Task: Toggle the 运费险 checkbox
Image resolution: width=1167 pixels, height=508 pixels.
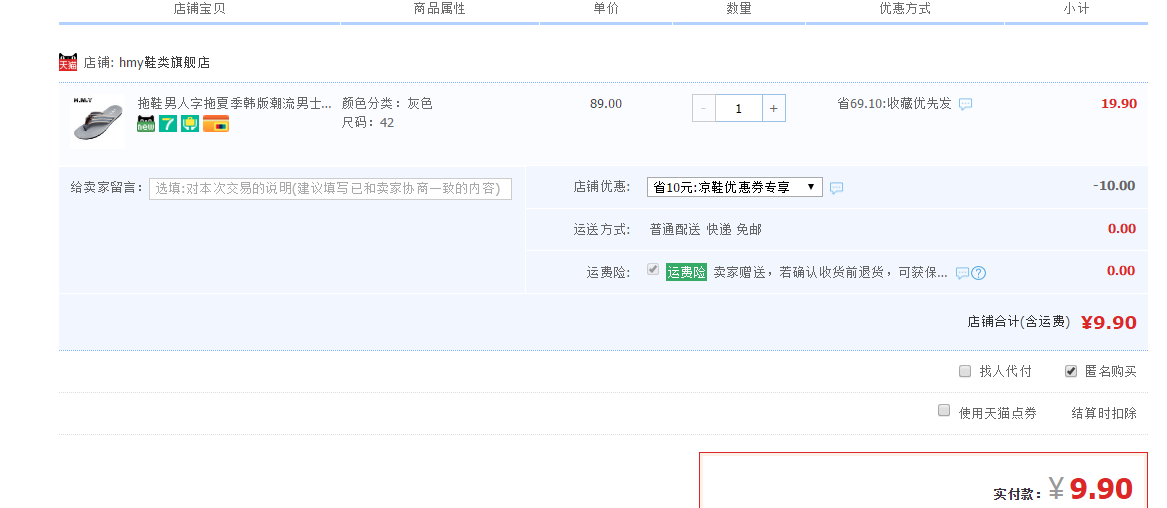Action: click(653, 269)
